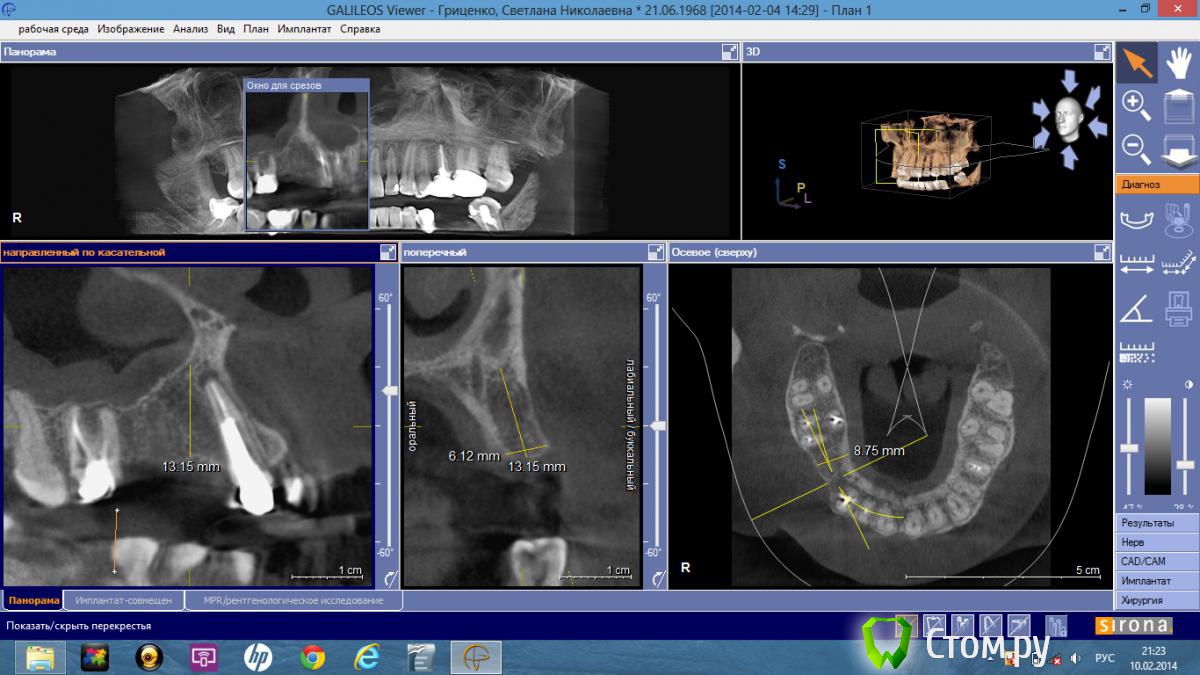The image size is (1200, 675).
Task: Activate the hand pan tool
Action: [1179, 62]
